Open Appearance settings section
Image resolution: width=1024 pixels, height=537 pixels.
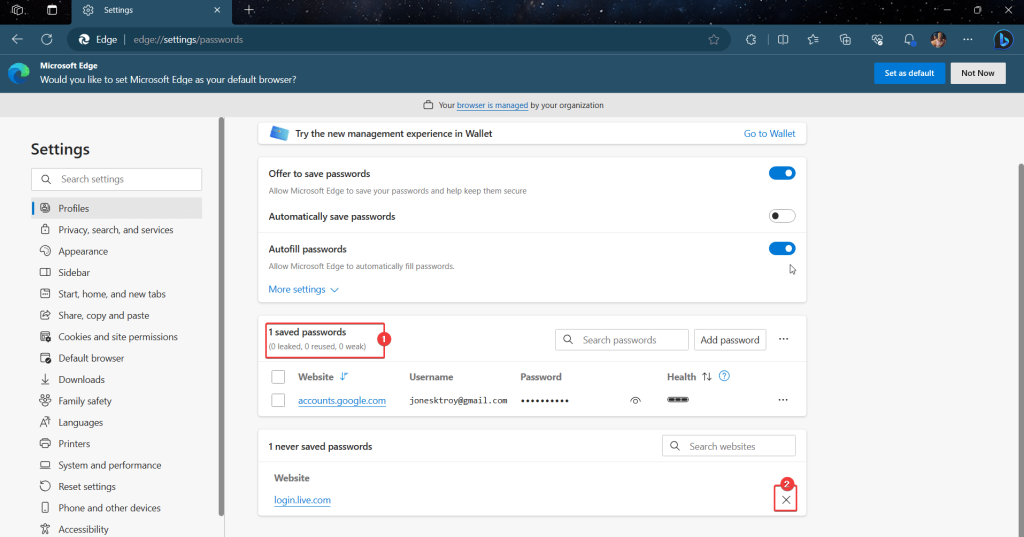pyautogui.click(x=117, y=252)
